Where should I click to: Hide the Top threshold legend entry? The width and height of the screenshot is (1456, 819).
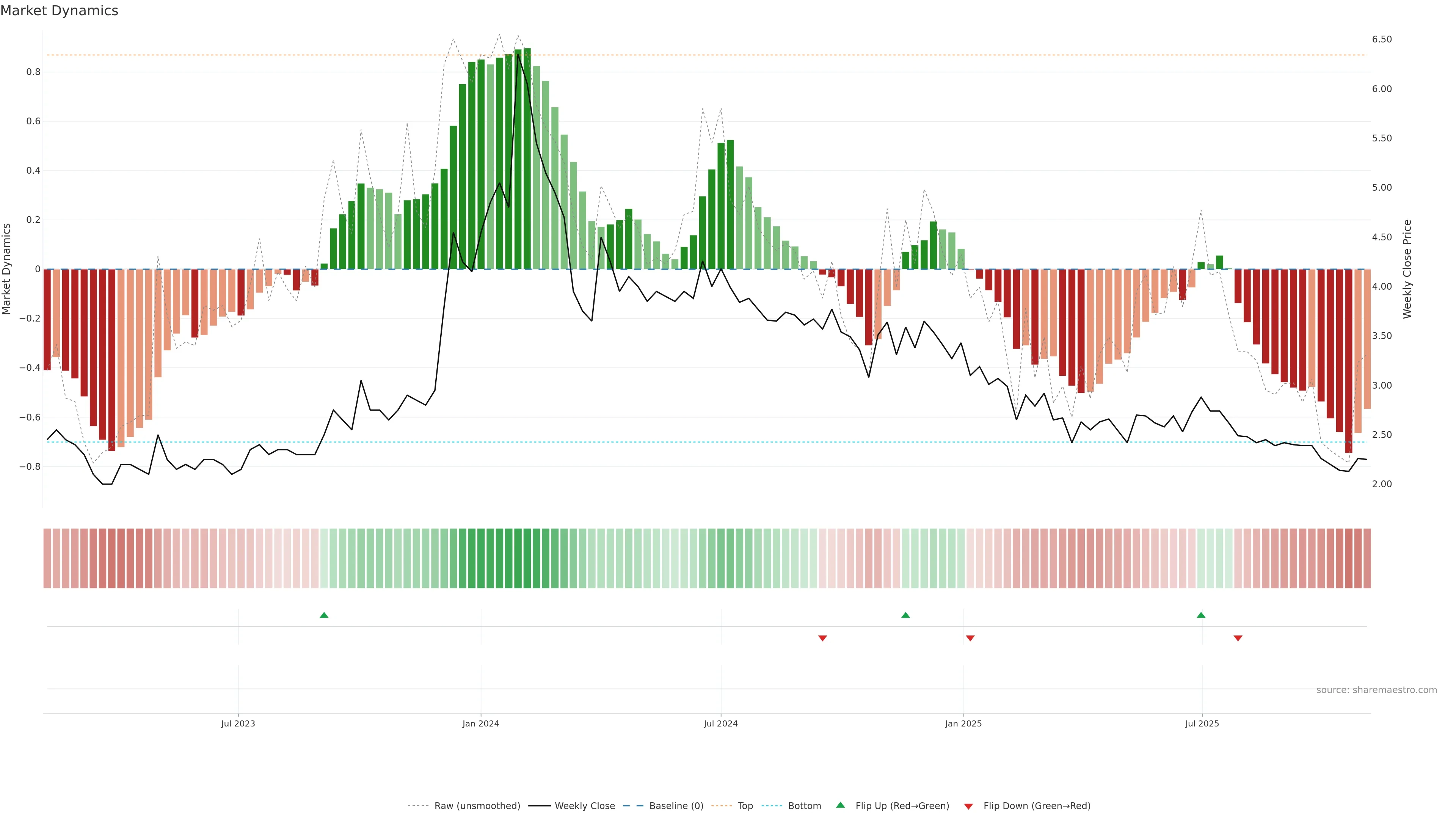coord(745,806)
